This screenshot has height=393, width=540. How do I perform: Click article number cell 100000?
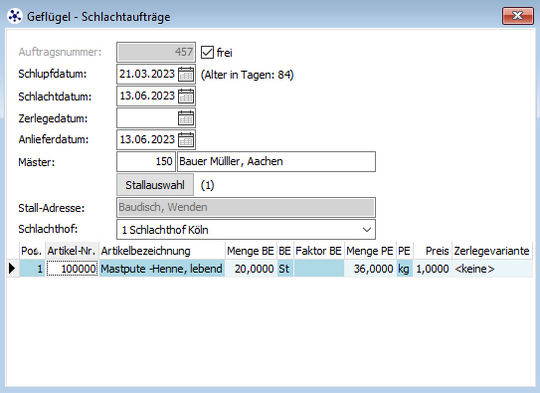click(x=72, y=269)
